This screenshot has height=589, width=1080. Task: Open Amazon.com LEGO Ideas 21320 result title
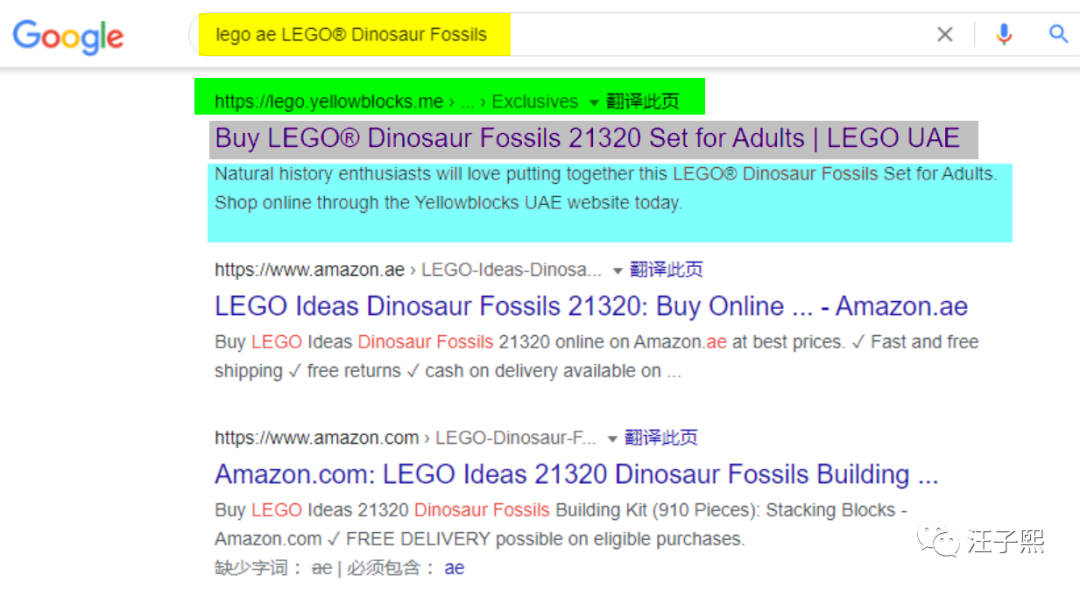point(577,475)
